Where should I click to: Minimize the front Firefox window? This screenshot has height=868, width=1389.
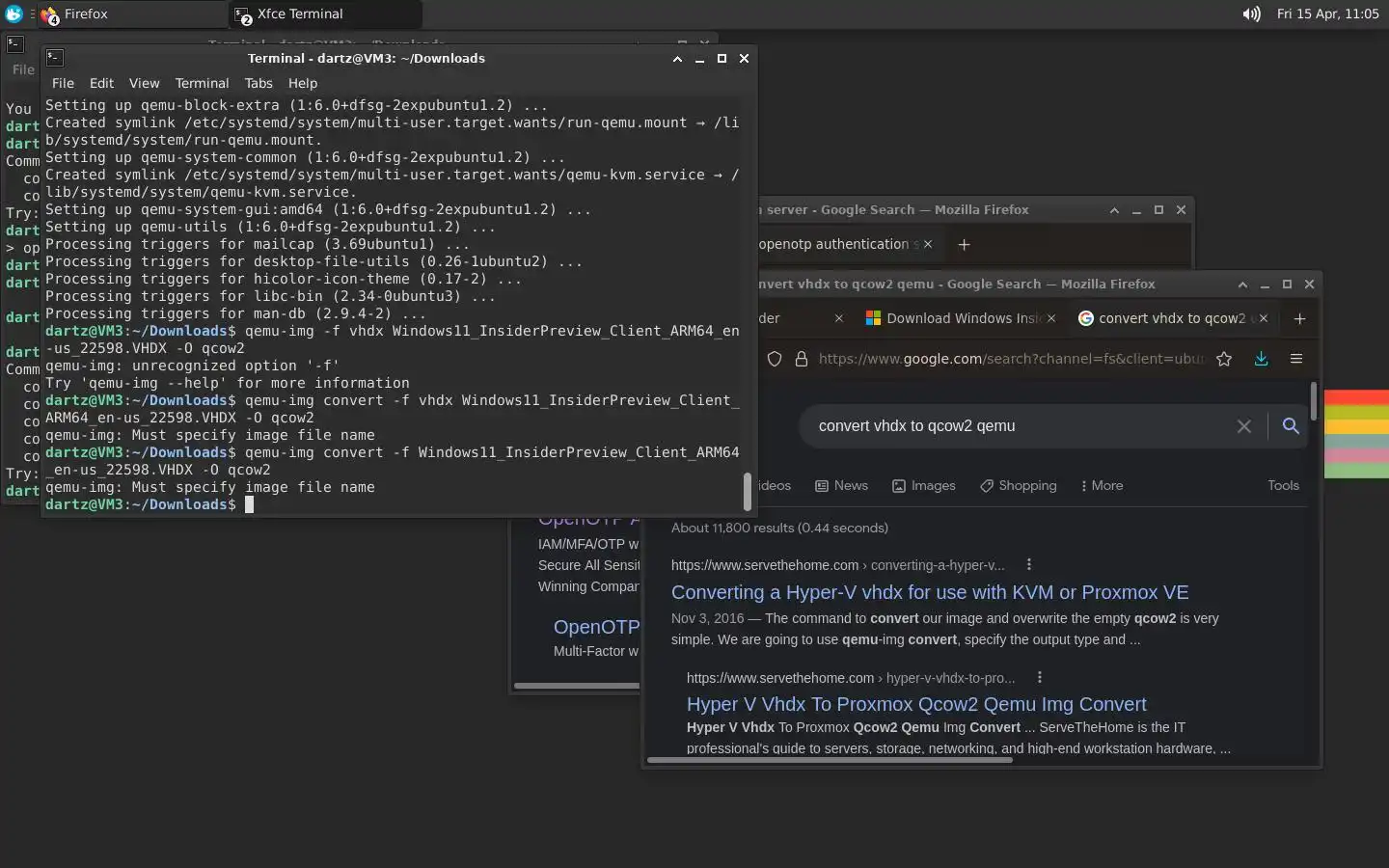tap(1265, 284)
